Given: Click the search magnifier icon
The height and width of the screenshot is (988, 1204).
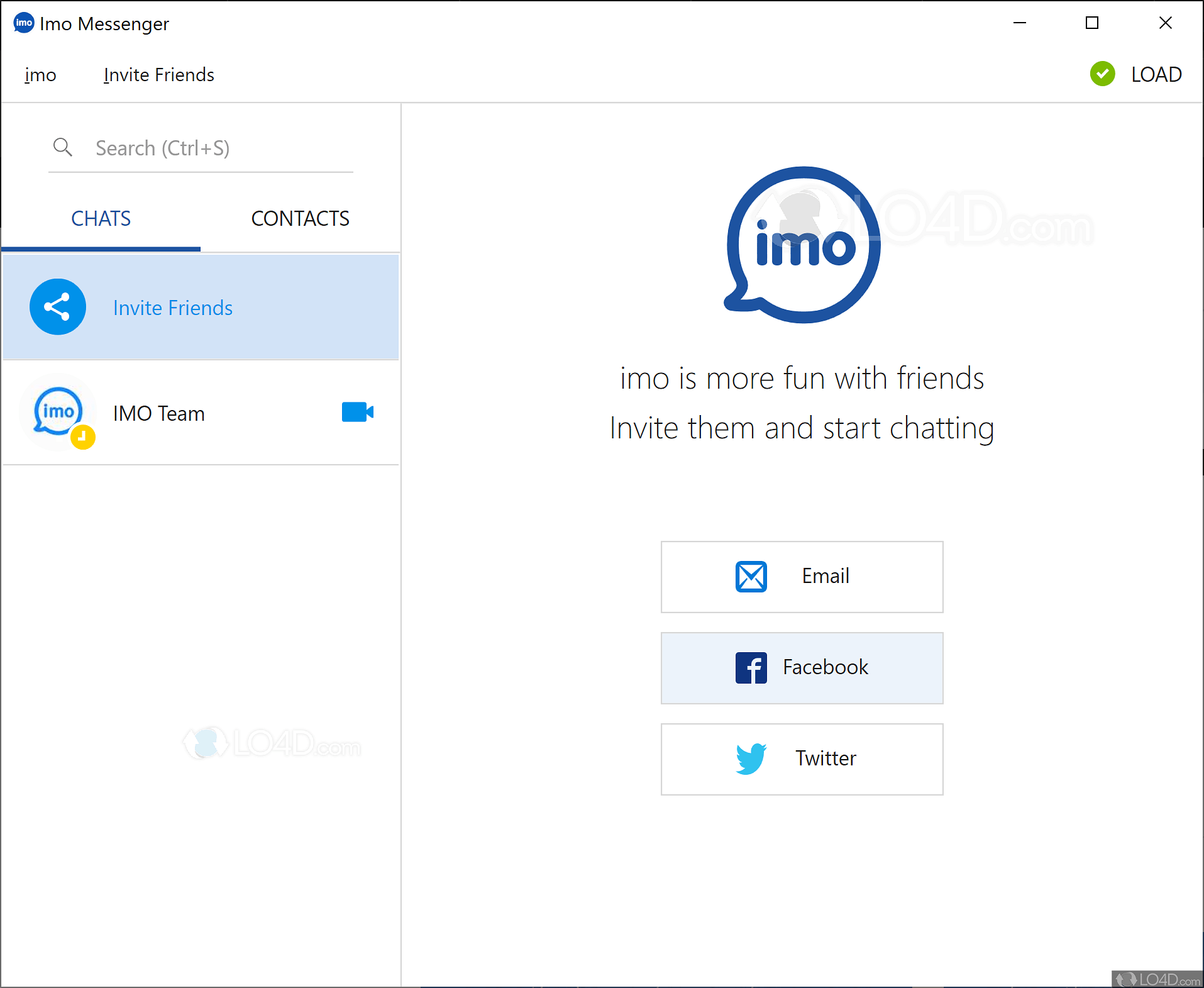Looking at the screenshot, I should [x=62, y=147].
